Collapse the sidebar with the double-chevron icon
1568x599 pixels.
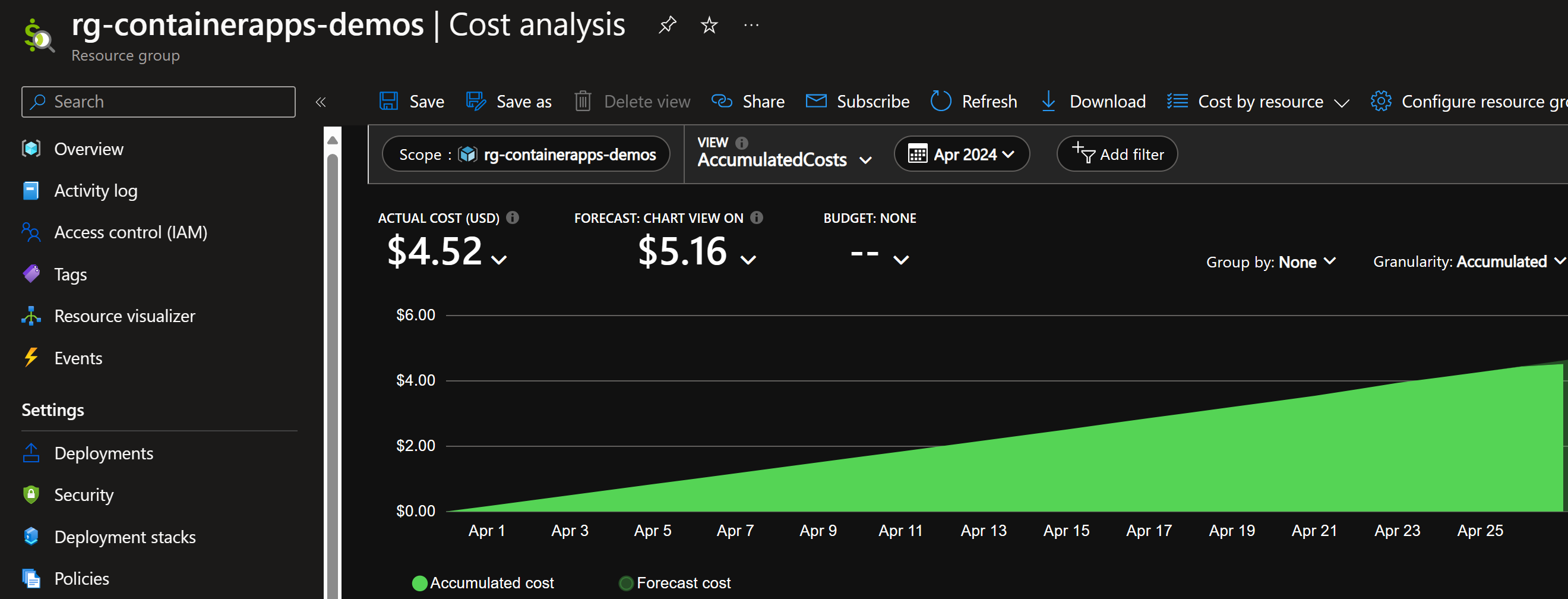pos(321,102)
